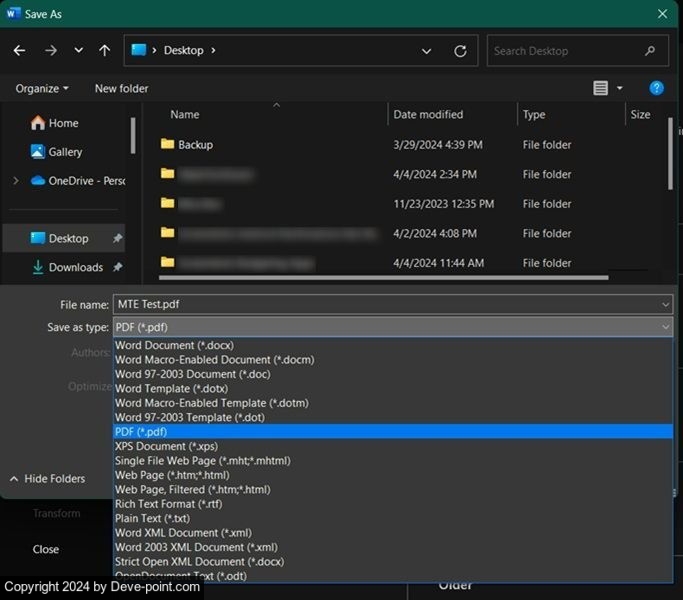Go up one folder level
The width and height of the screenshot is (683, 600).
pos(105,51)
